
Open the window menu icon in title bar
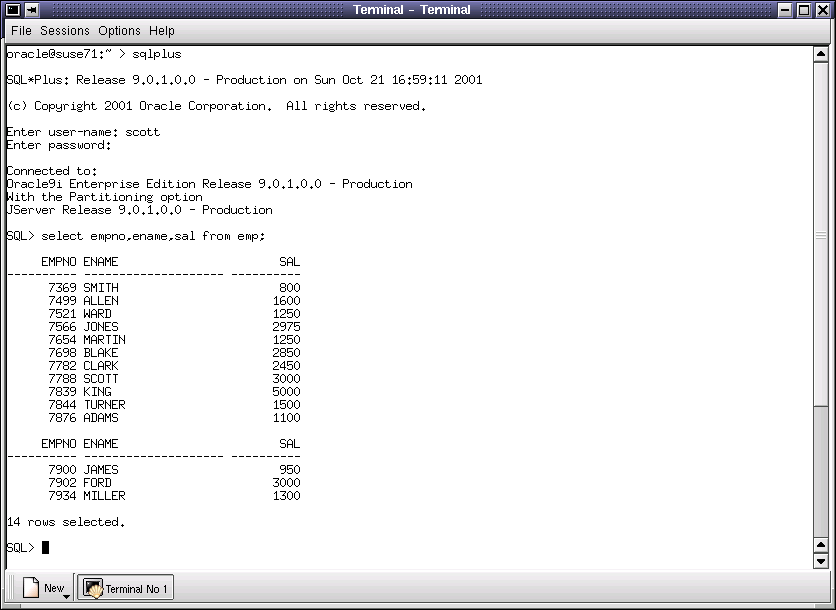(x=13, y=10)
